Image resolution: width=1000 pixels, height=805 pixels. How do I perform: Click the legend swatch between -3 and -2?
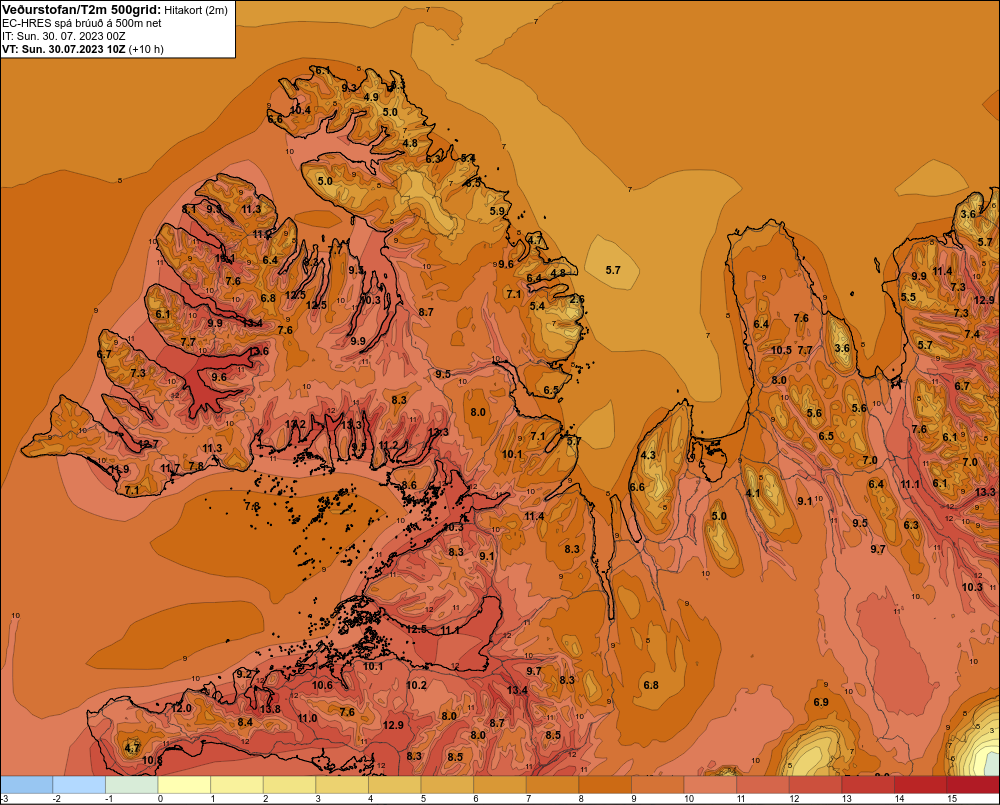[x=27, y=785]
